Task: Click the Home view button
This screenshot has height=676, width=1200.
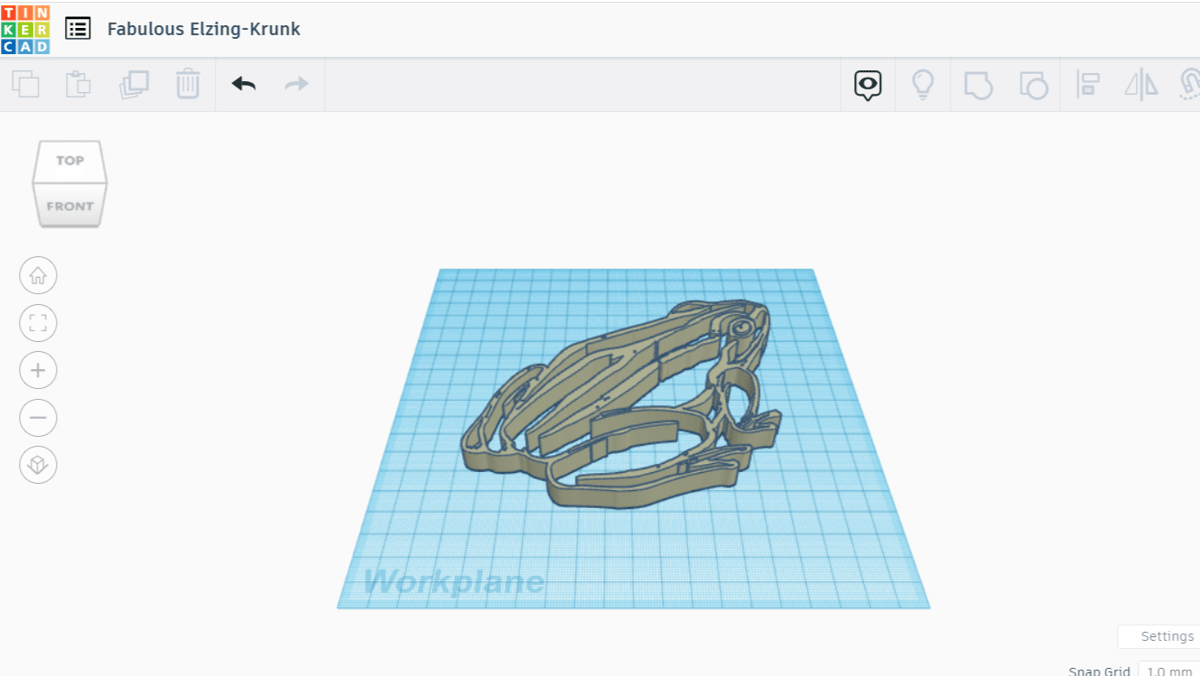Action: pos(38,275)
